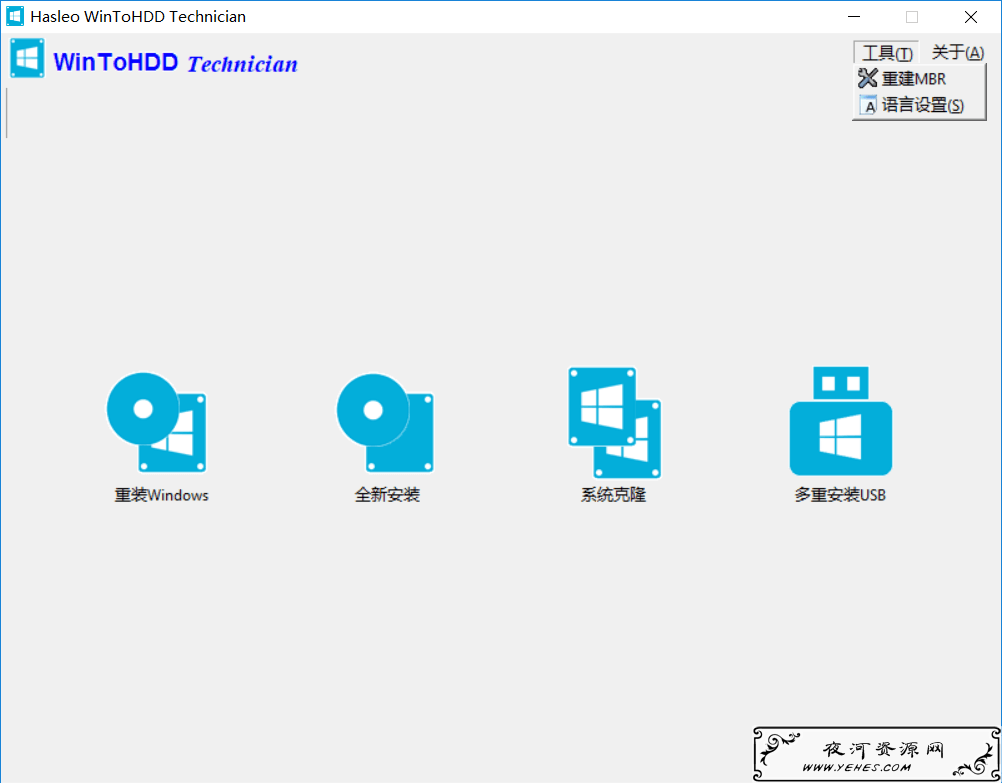Image resolution: width=1002 pixels, height=783 pixels.
Task: Click the WinToHDD logo icon in header
Action: pos(27,58)
